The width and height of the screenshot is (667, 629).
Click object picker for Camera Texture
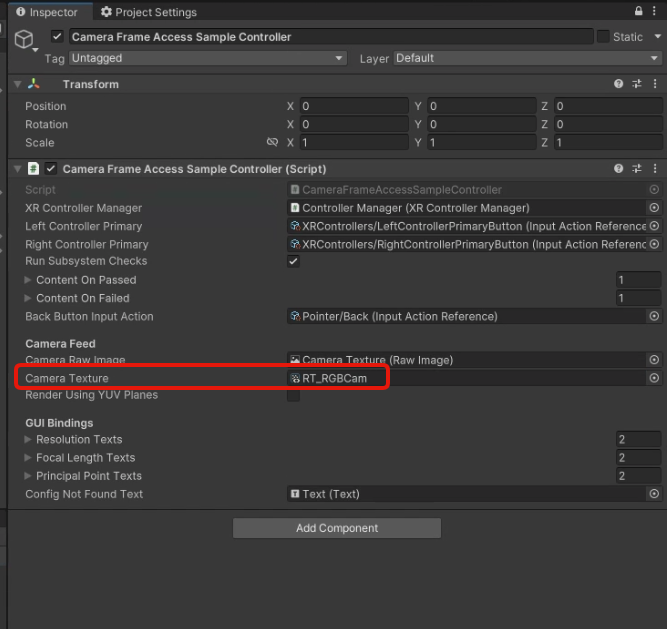(654, 378)
